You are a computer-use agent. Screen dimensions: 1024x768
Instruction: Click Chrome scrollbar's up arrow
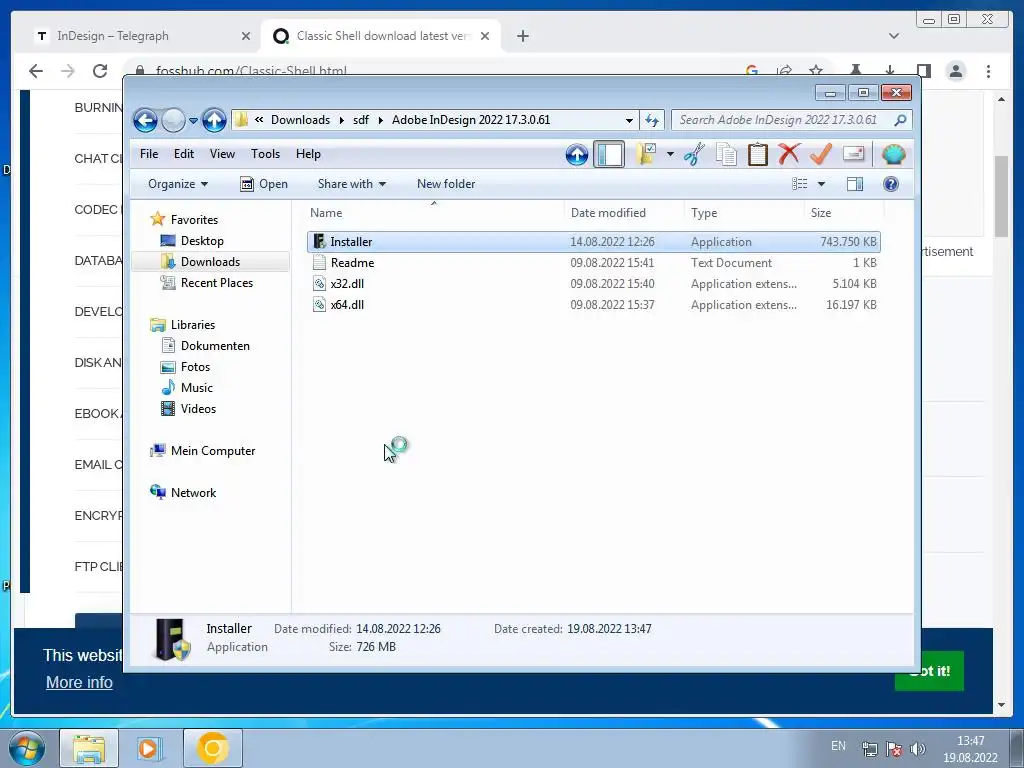click(1001, 99)
